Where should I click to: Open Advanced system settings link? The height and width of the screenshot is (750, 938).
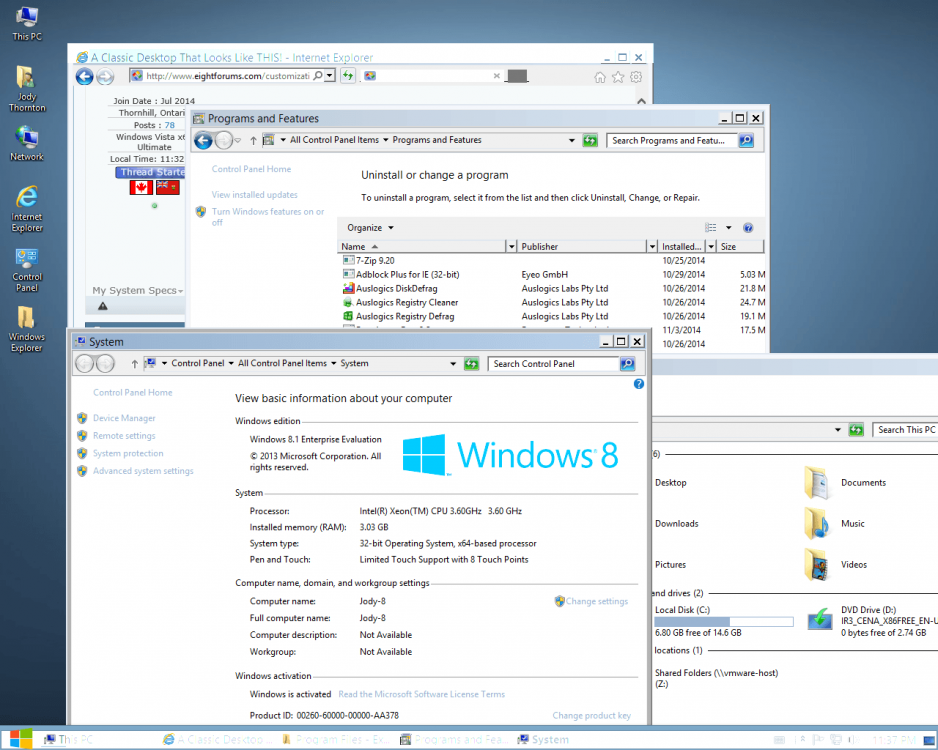coord(143,471)
